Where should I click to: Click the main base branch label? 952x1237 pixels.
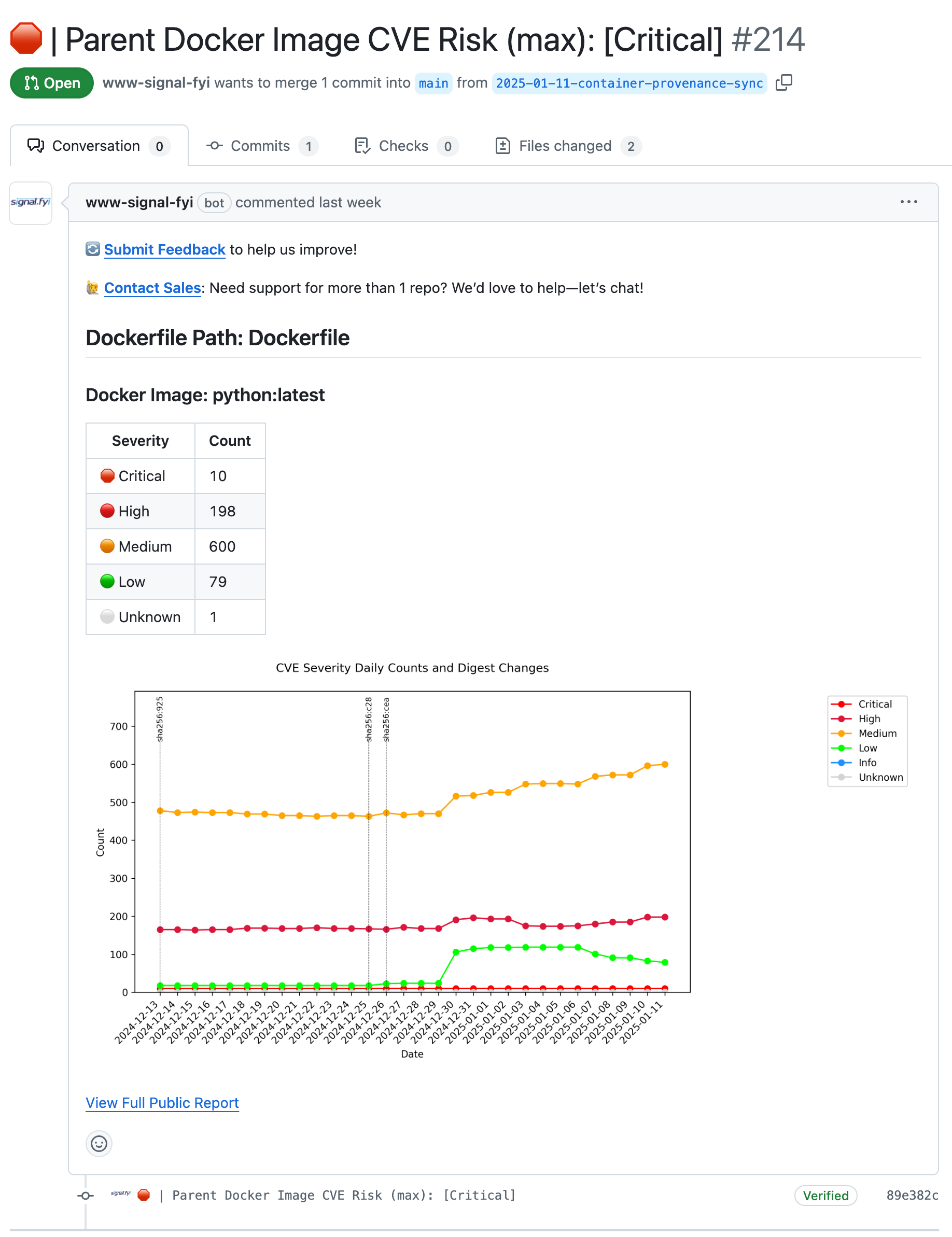(433, 83)
